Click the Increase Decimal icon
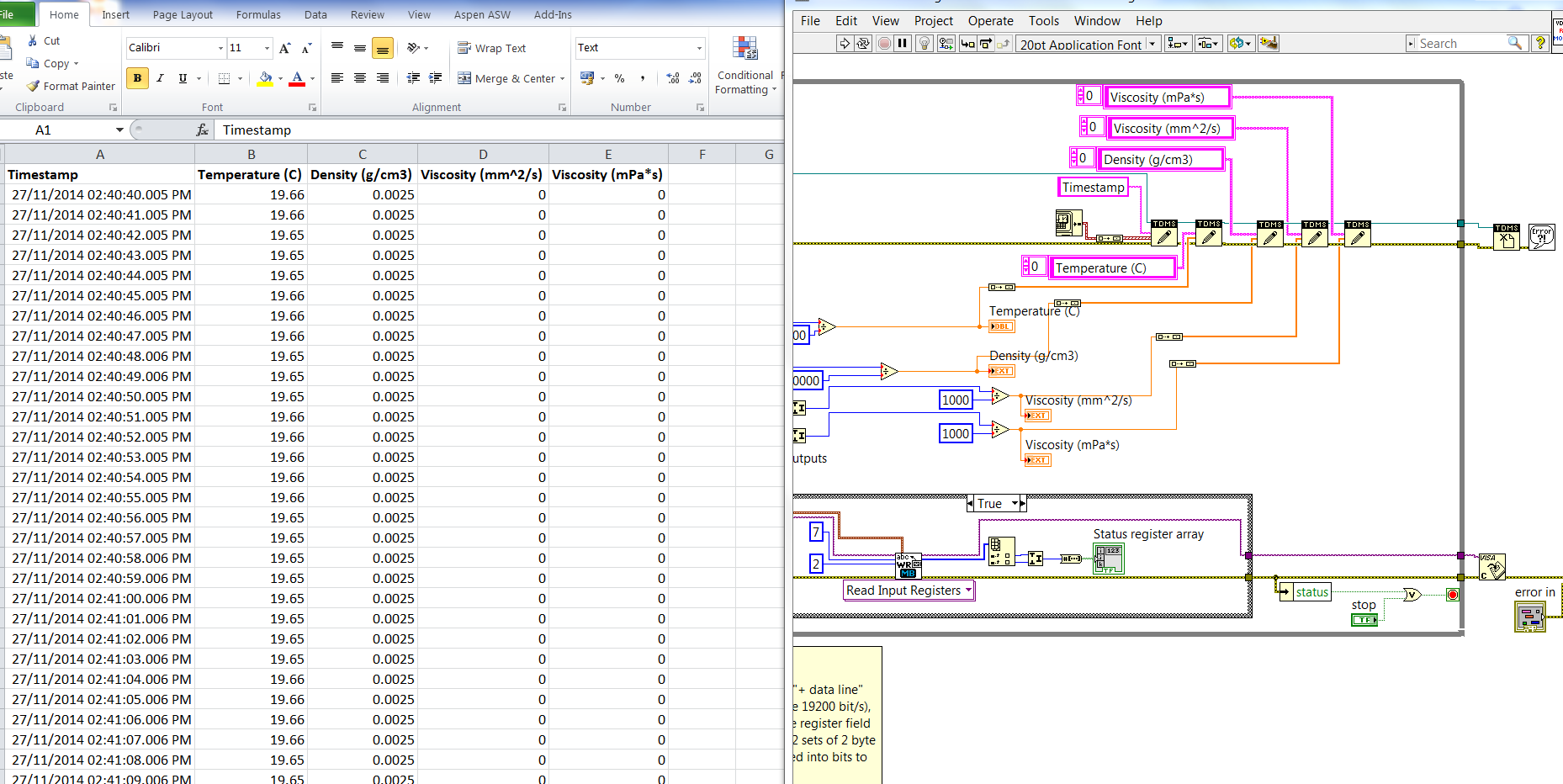 [x=673, y=78]
